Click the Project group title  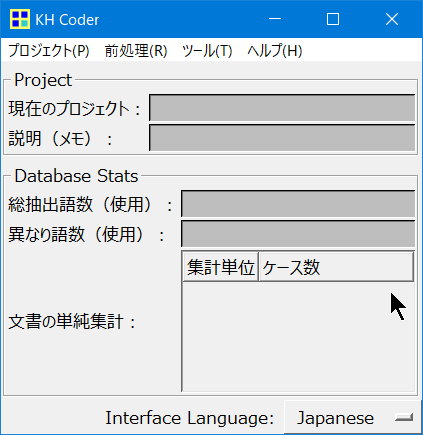(43, 80)
